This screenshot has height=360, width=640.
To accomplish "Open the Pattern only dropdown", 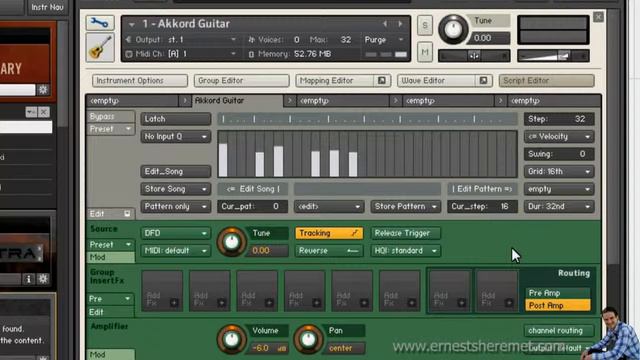I will (x=176, y=207).
